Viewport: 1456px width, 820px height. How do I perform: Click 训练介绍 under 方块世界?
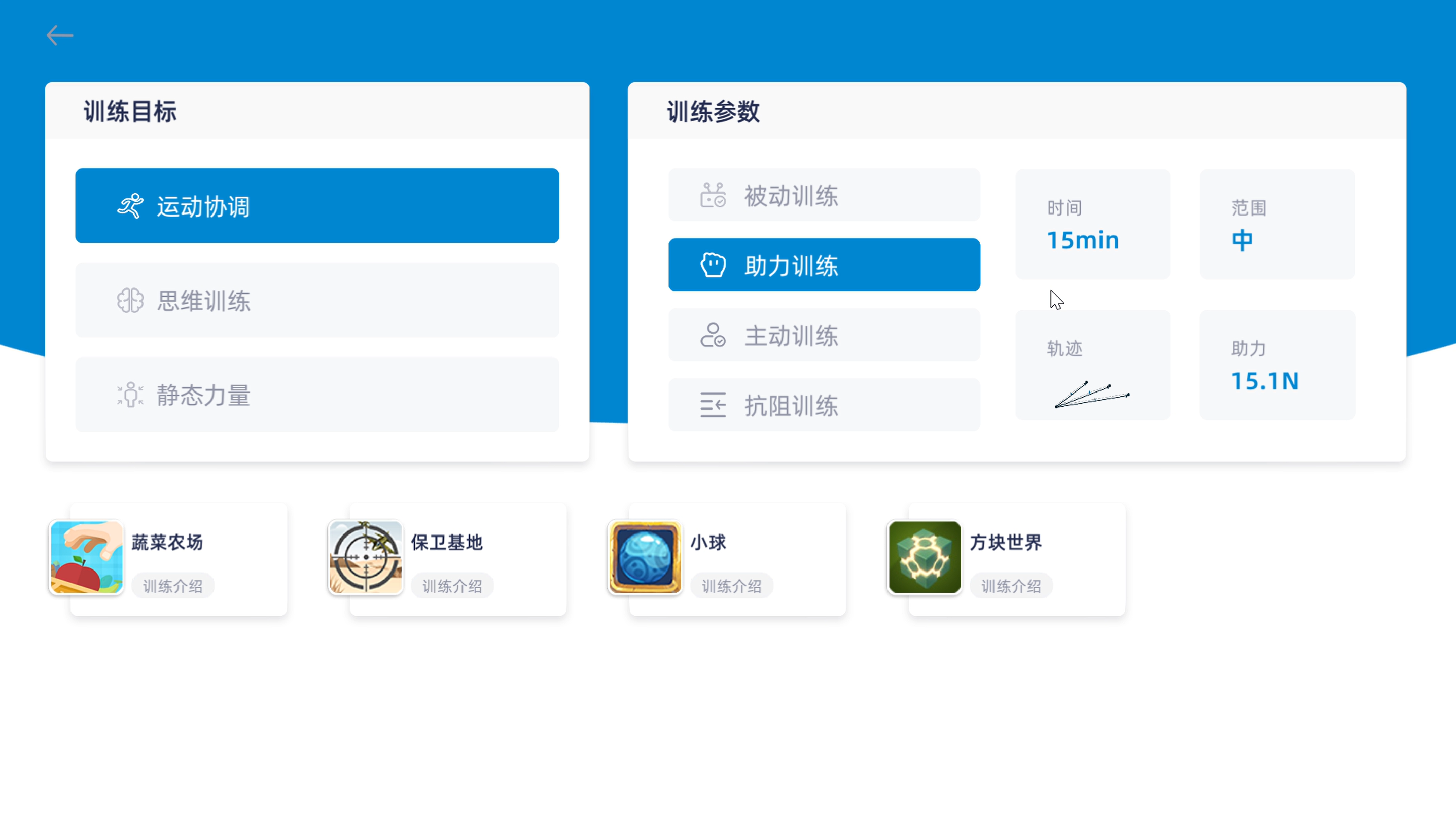[x=1011, y=586]
